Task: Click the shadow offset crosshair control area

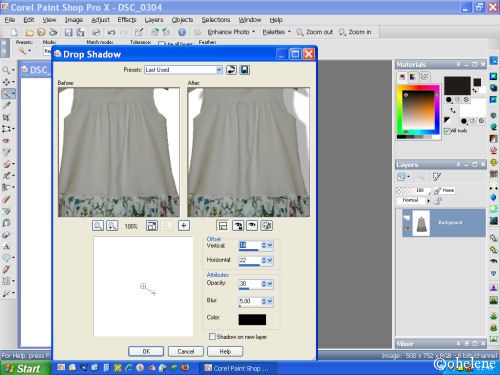Action: point(143,286)
